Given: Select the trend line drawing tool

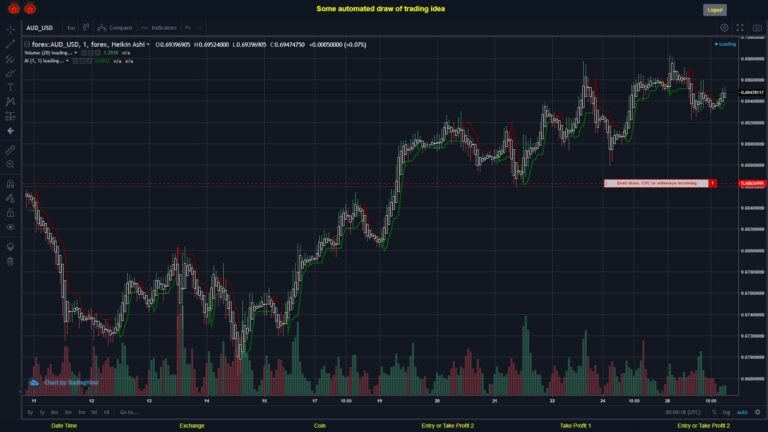Looking at the screenshot, I should [10, 45].
